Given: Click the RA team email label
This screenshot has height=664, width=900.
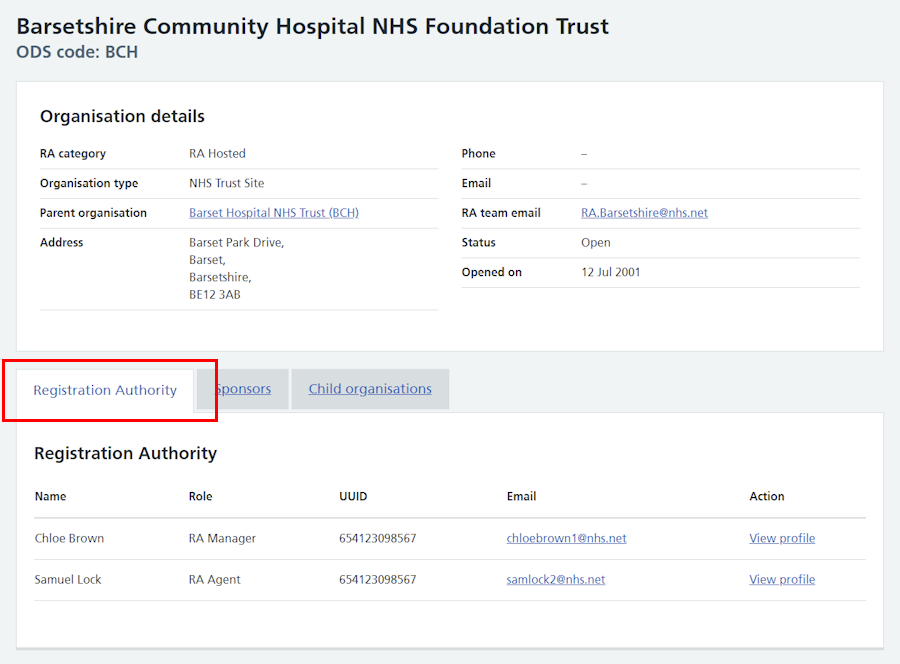Looking at the screenshot, I should 501,213.
